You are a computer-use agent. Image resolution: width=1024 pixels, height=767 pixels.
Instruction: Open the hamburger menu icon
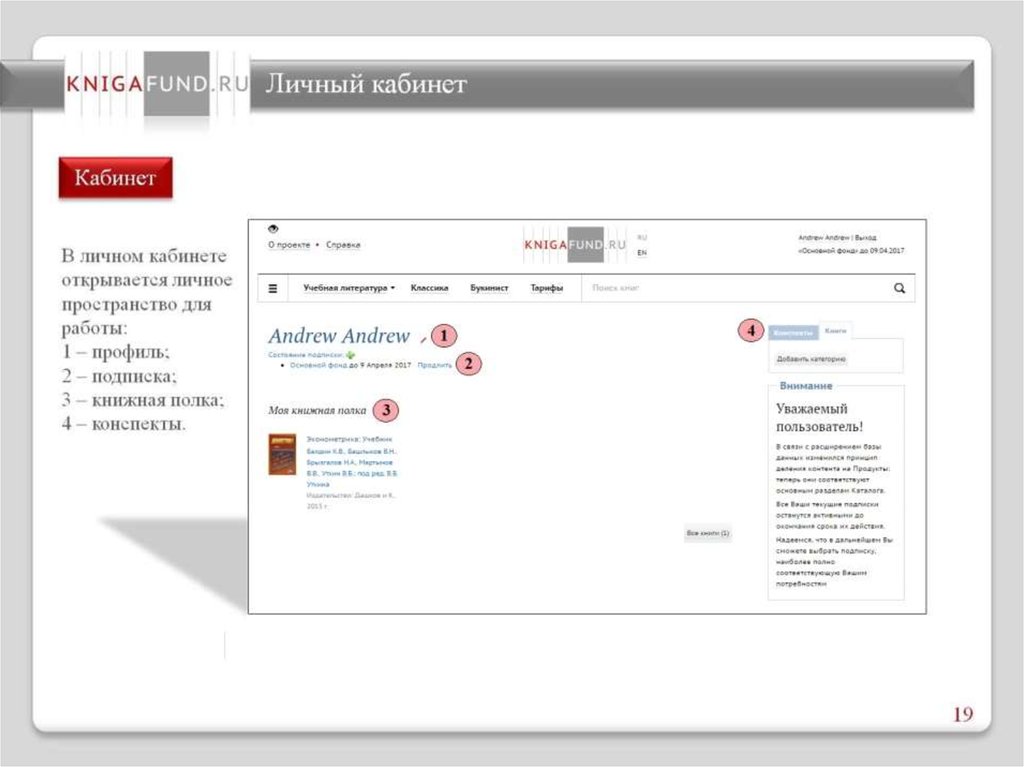273,288
